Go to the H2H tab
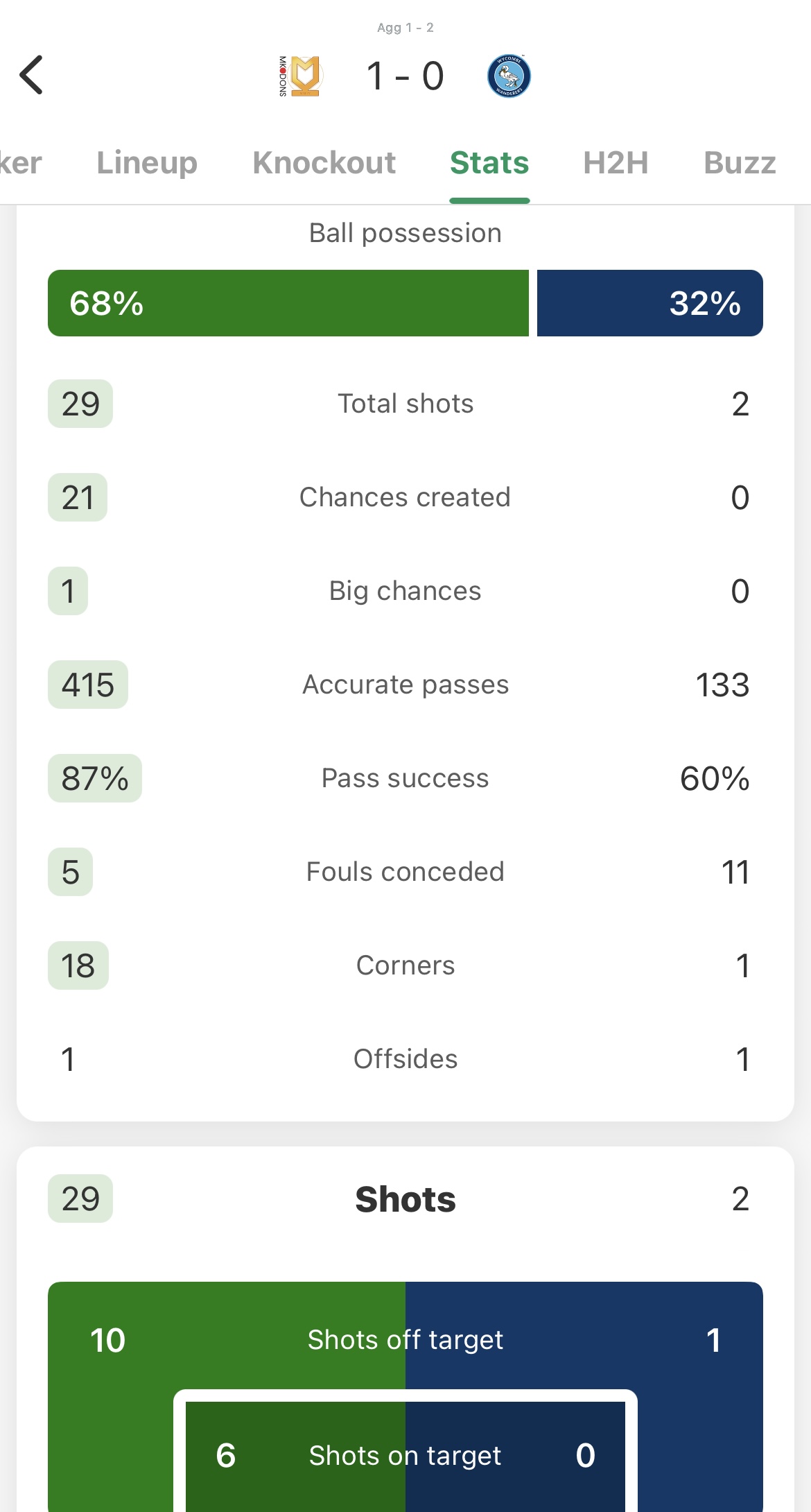This screenshot has height=1512, width=811. click(616, 163)
